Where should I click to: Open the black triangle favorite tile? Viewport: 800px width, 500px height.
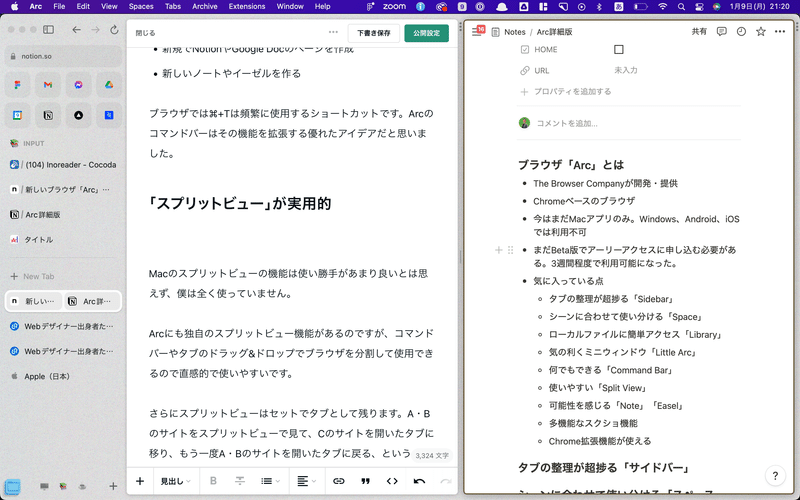tap(78, 115)
